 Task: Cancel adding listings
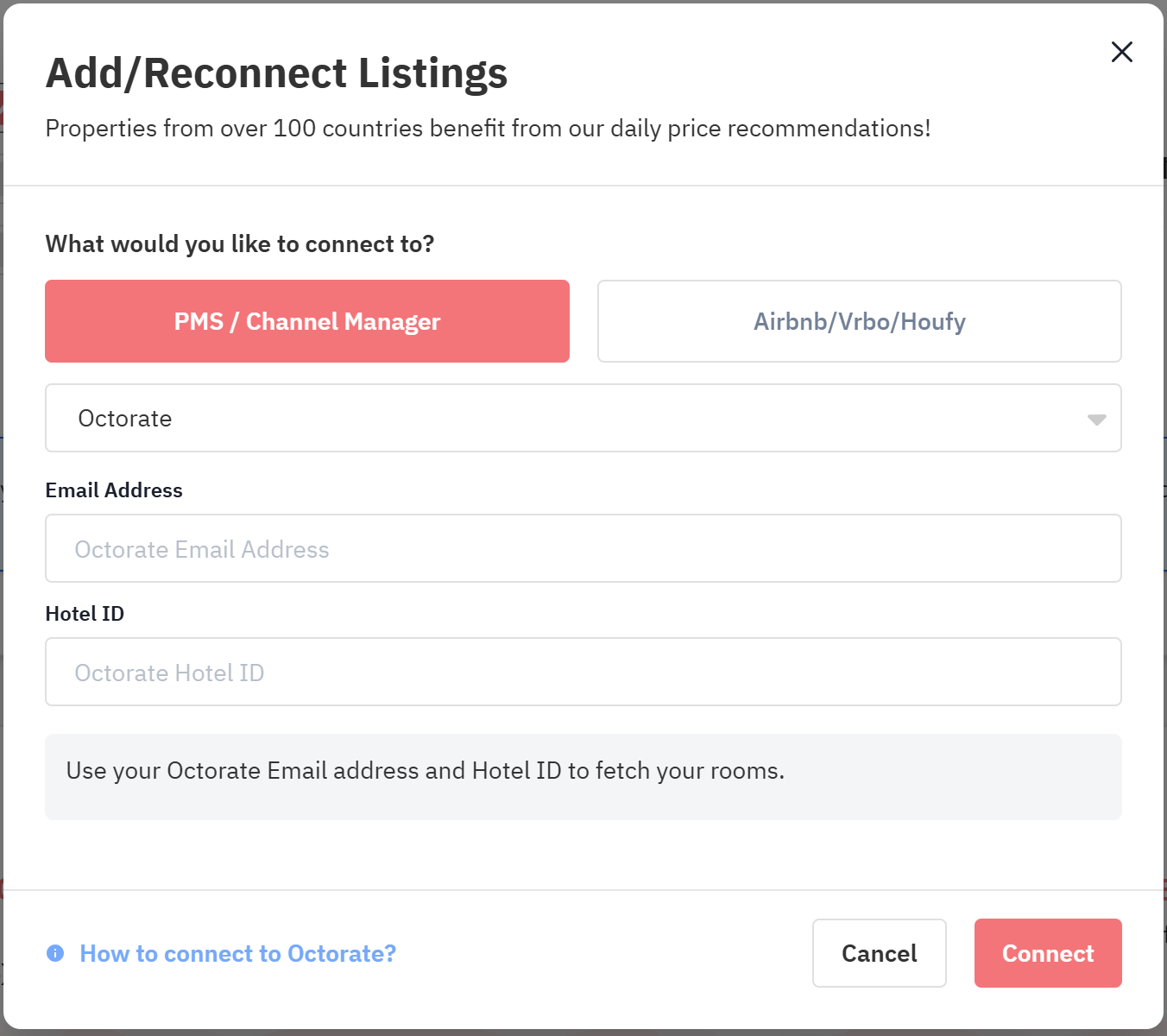879,953
